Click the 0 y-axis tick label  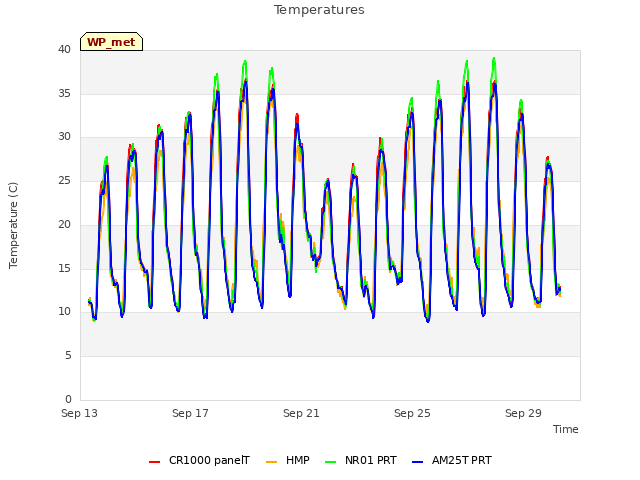[x=68, y=399]
